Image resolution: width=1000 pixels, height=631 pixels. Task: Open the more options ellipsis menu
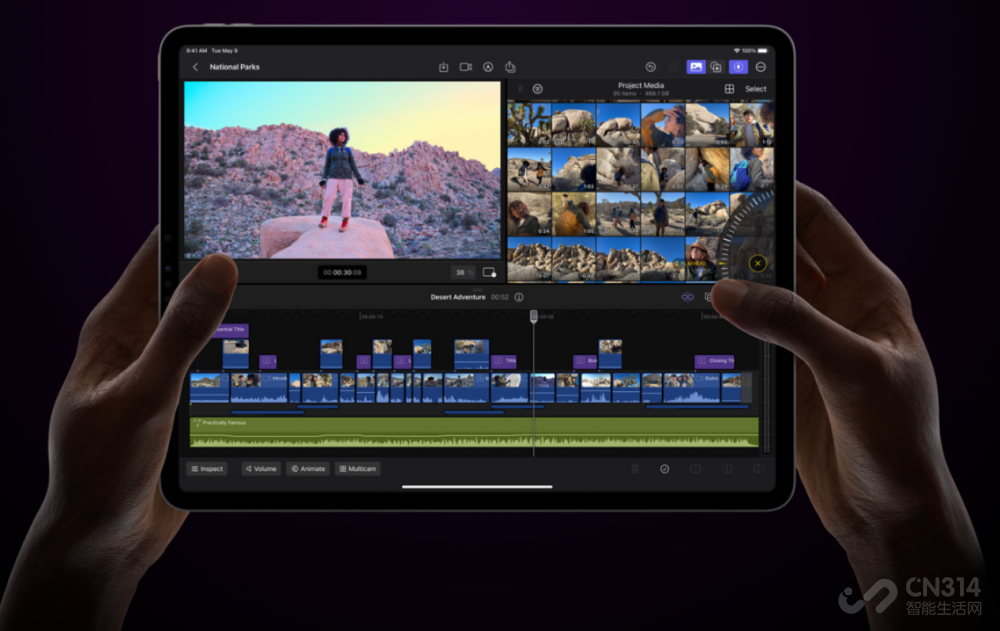pos(761,67)
